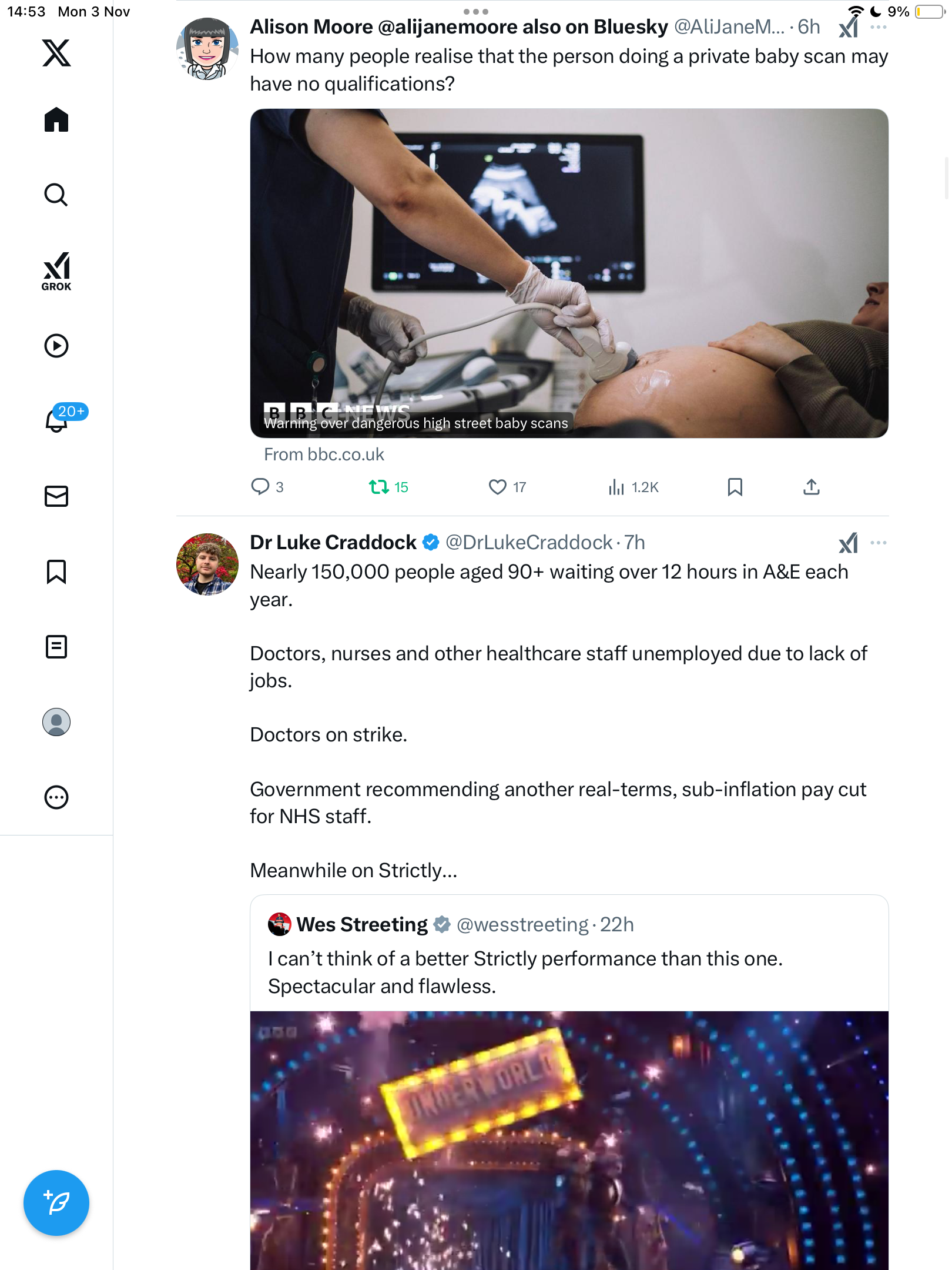Open the video tab play icon
952x1270 pixels.
coord(56,346)
